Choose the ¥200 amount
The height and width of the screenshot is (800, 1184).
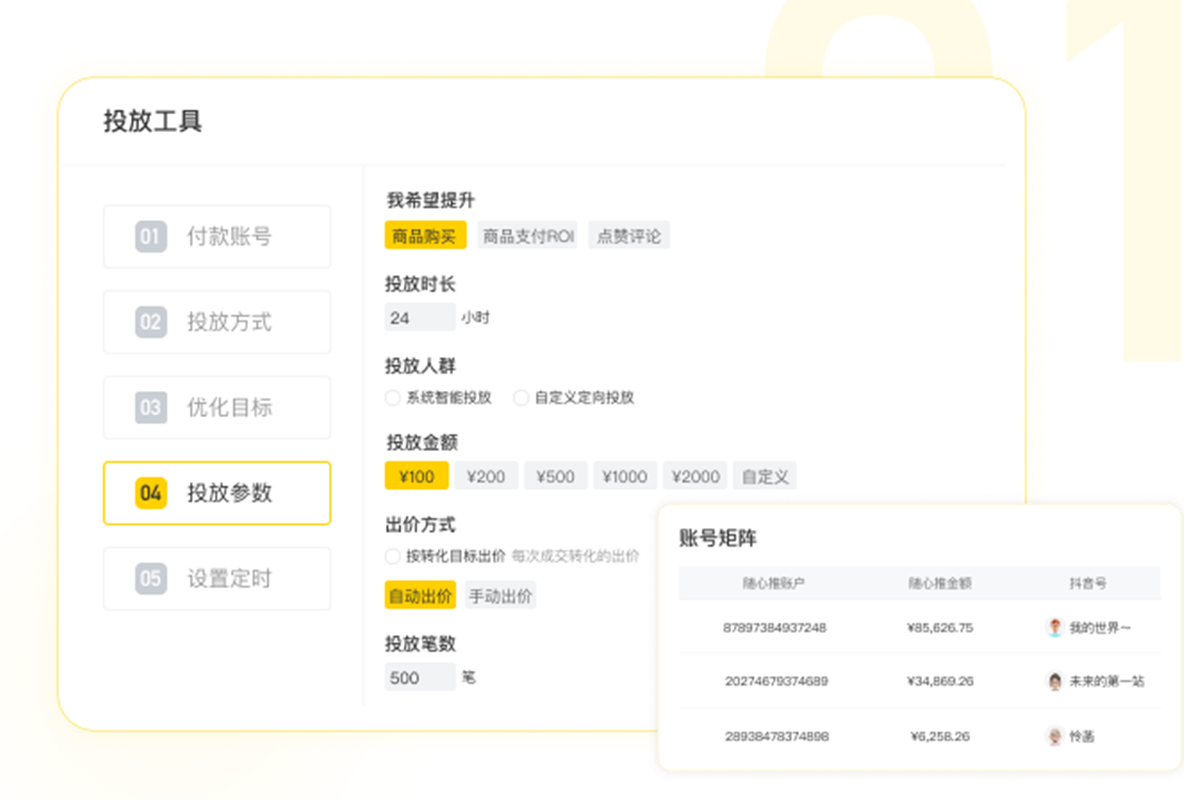486,476
